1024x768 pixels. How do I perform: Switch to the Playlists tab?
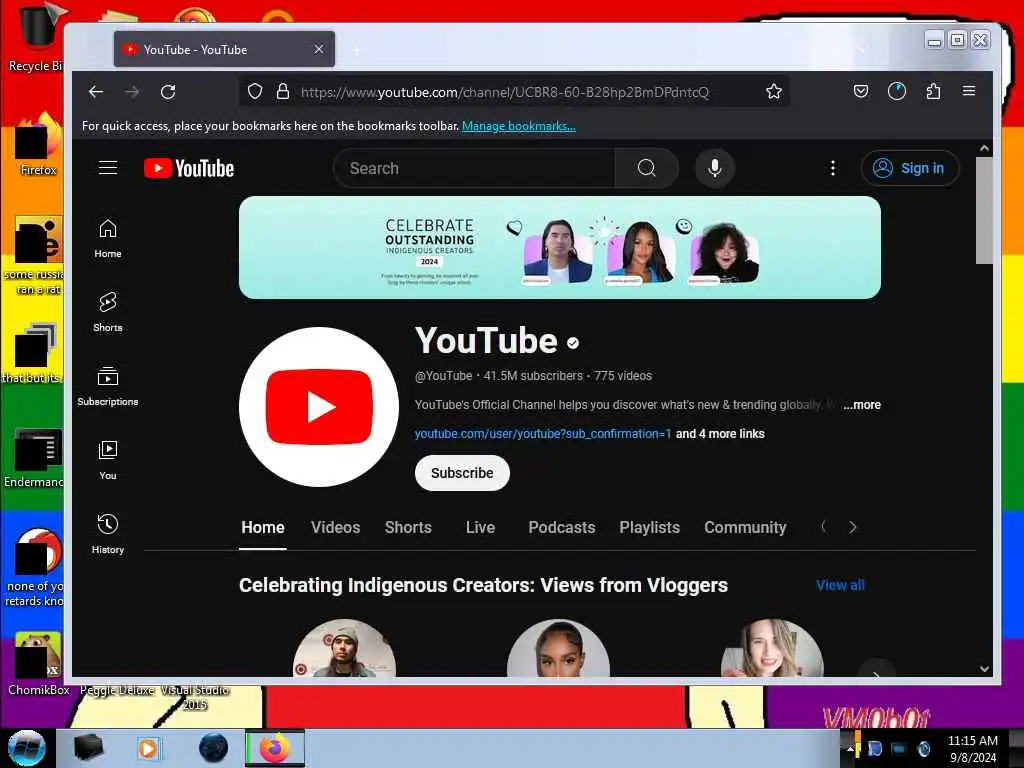[x=649, y=528]
